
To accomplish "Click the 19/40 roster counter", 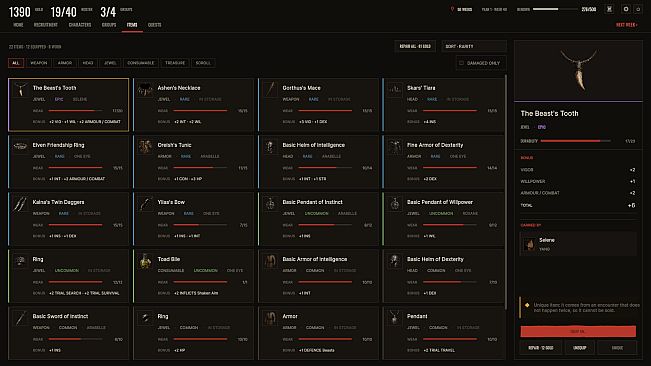I will pyautogui.click(x=64, y=12).
